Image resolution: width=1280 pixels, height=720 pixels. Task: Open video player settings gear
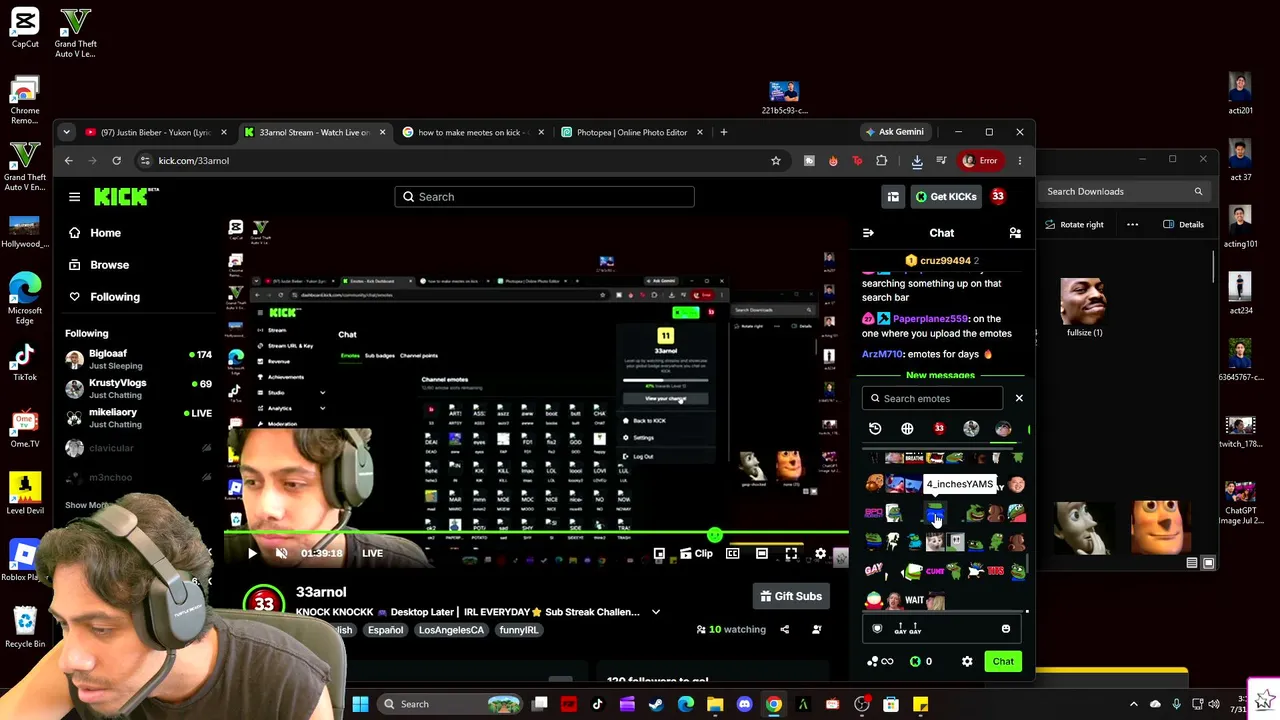coord(820,553)
